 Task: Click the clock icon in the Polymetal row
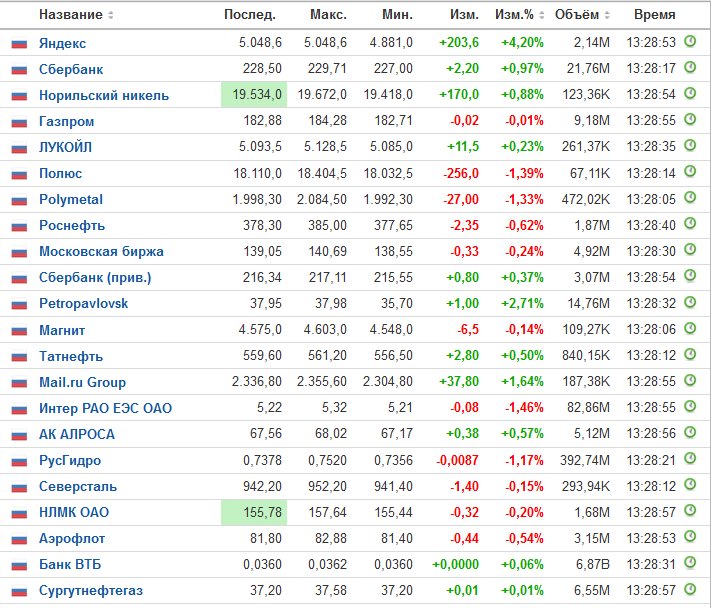[x=690, y=198]
